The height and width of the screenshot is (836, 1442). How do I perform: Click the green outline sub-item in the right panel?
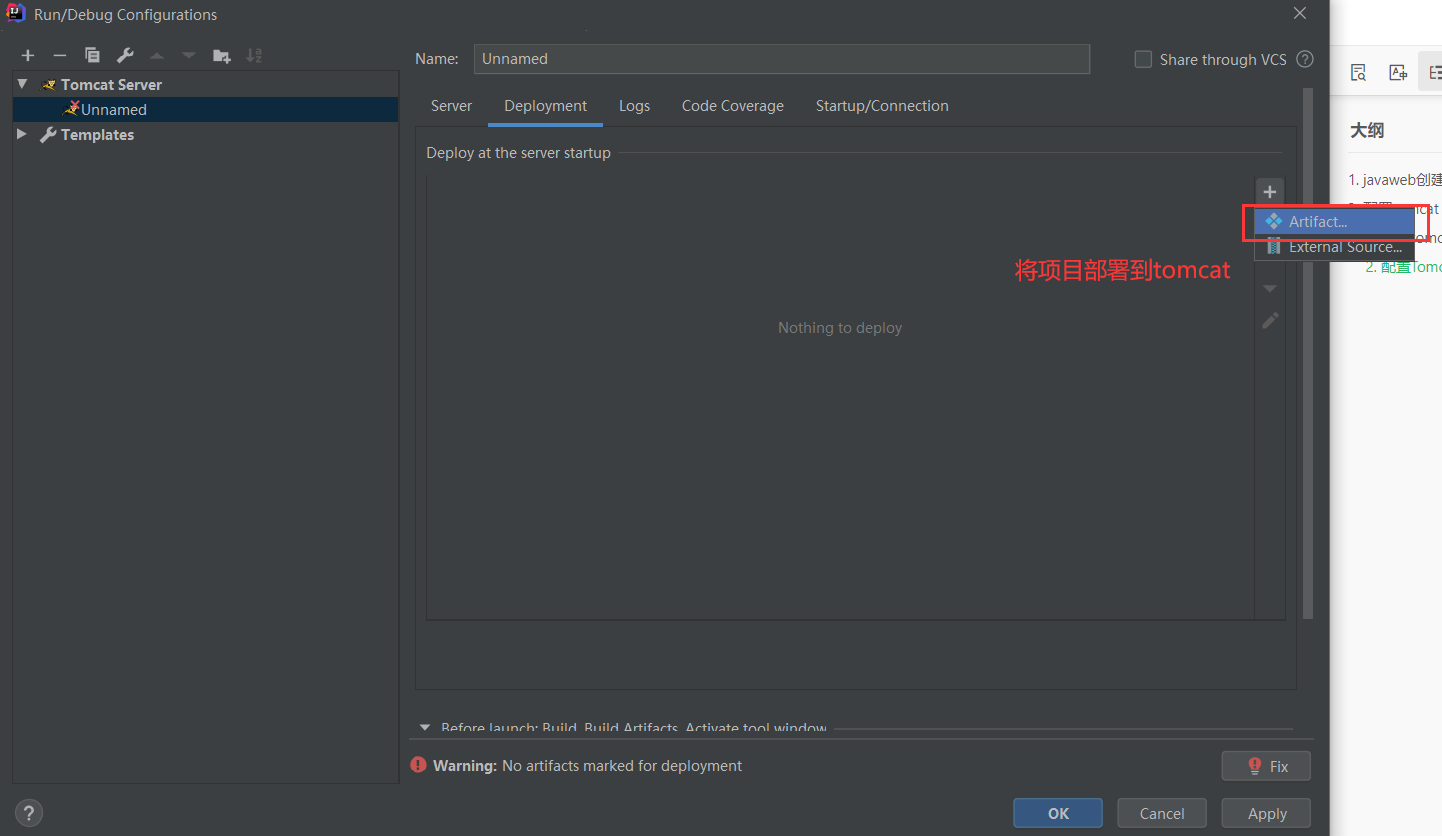1404,267
